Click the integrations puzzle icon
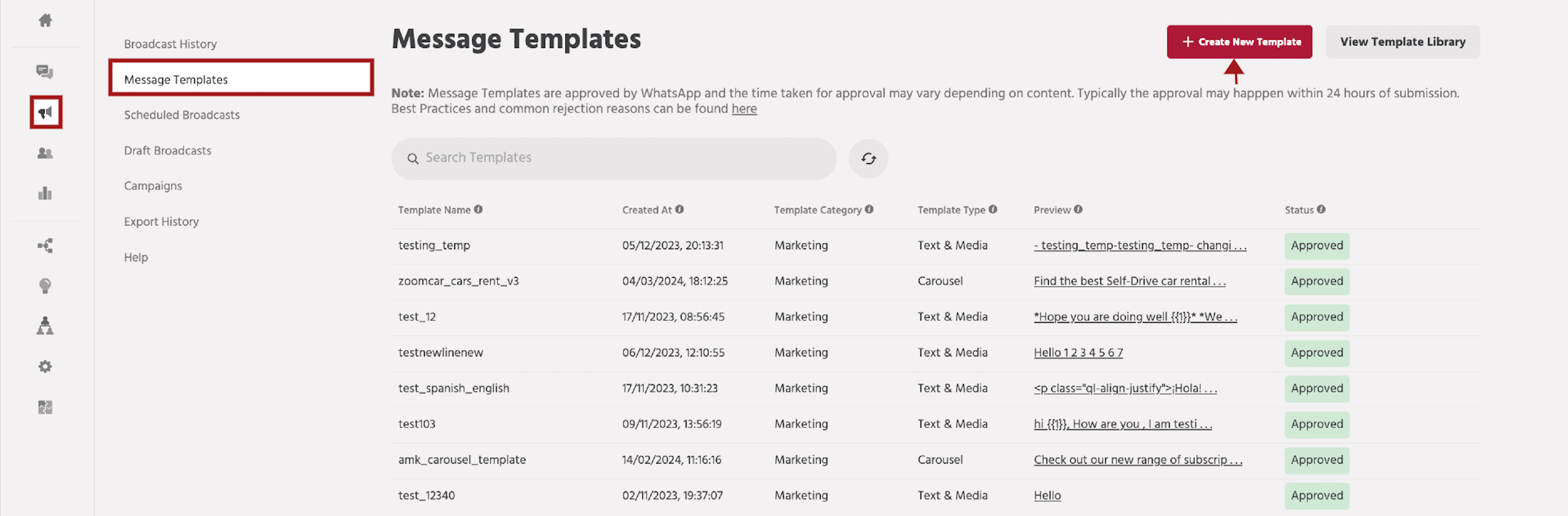 click(x=46, y=407)
